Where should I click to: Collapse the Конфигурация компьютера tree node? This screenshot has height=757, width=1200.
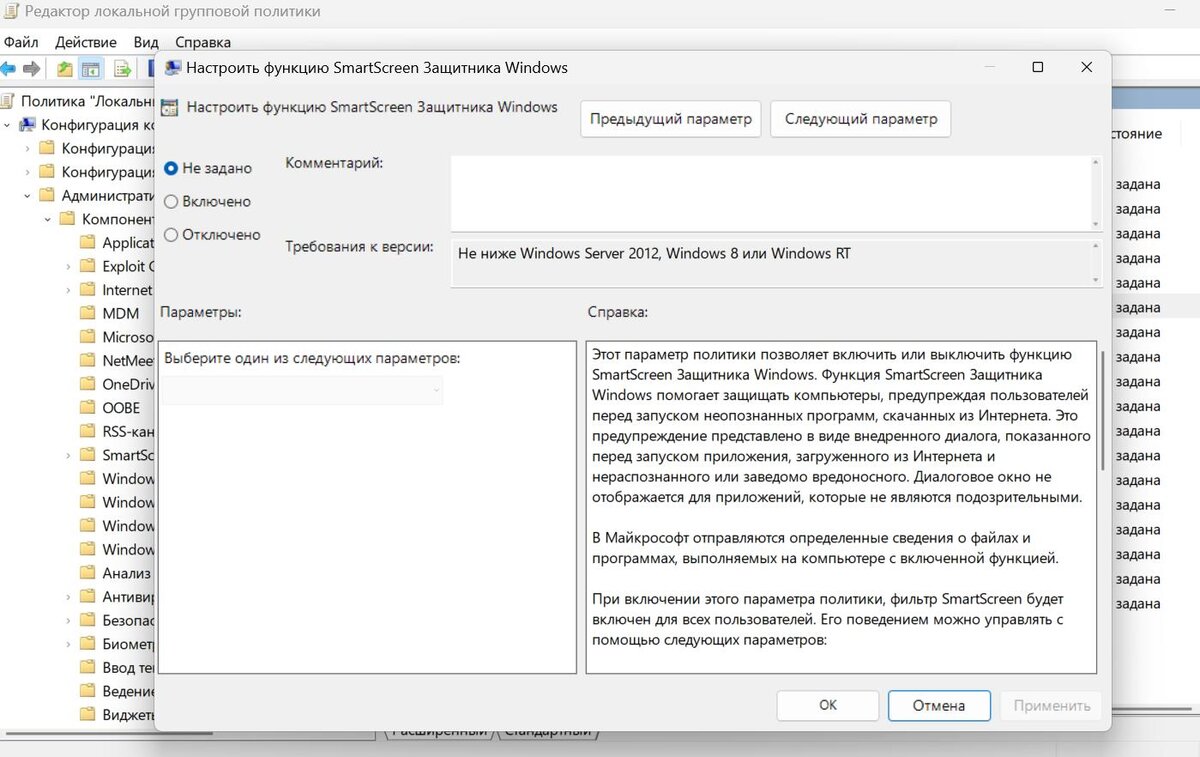7,125
